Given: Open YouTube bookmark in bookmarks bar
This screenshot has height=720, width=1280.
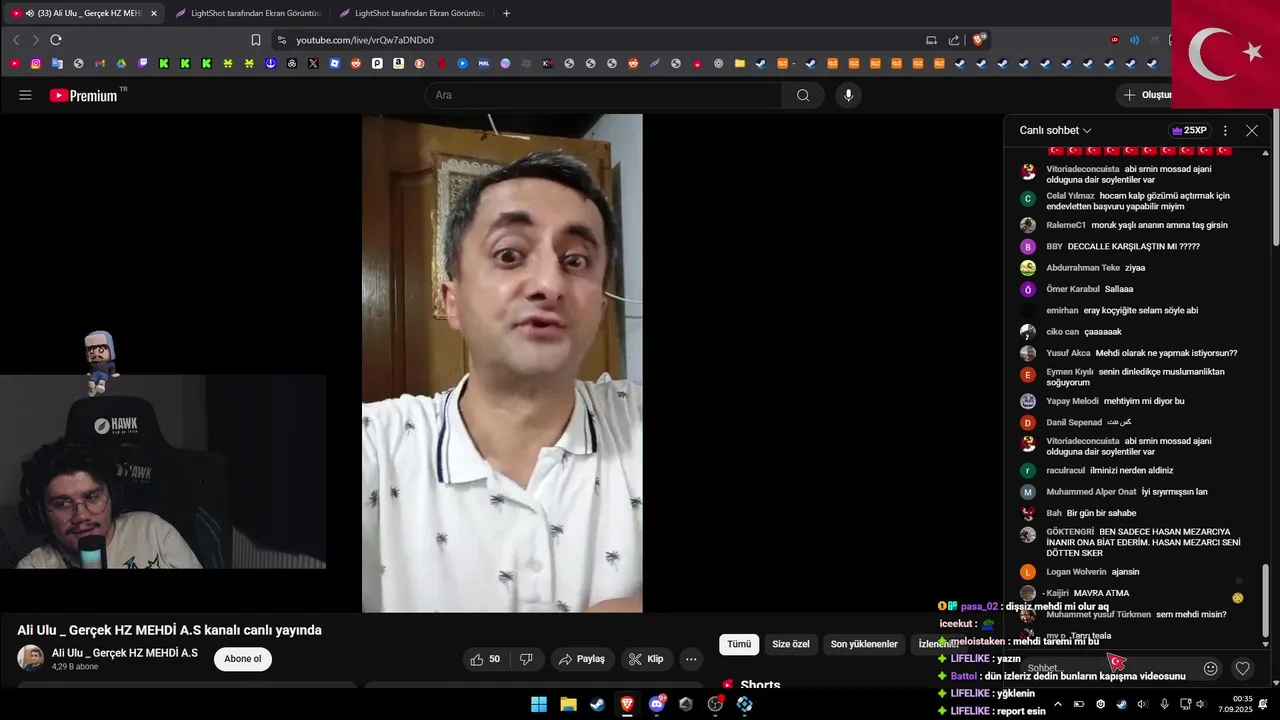Looking at the screenshot, I should coord(14,63).
